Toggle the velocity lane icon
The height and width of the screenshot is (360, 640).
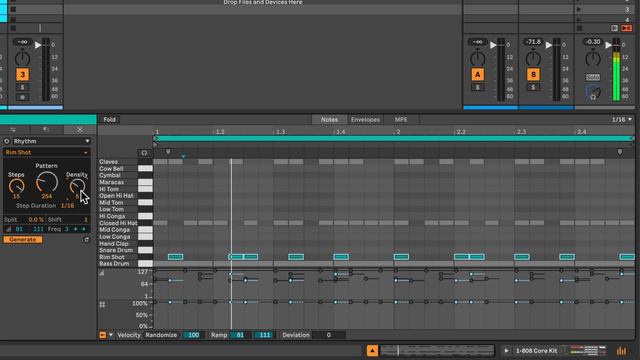click(102, 273)
